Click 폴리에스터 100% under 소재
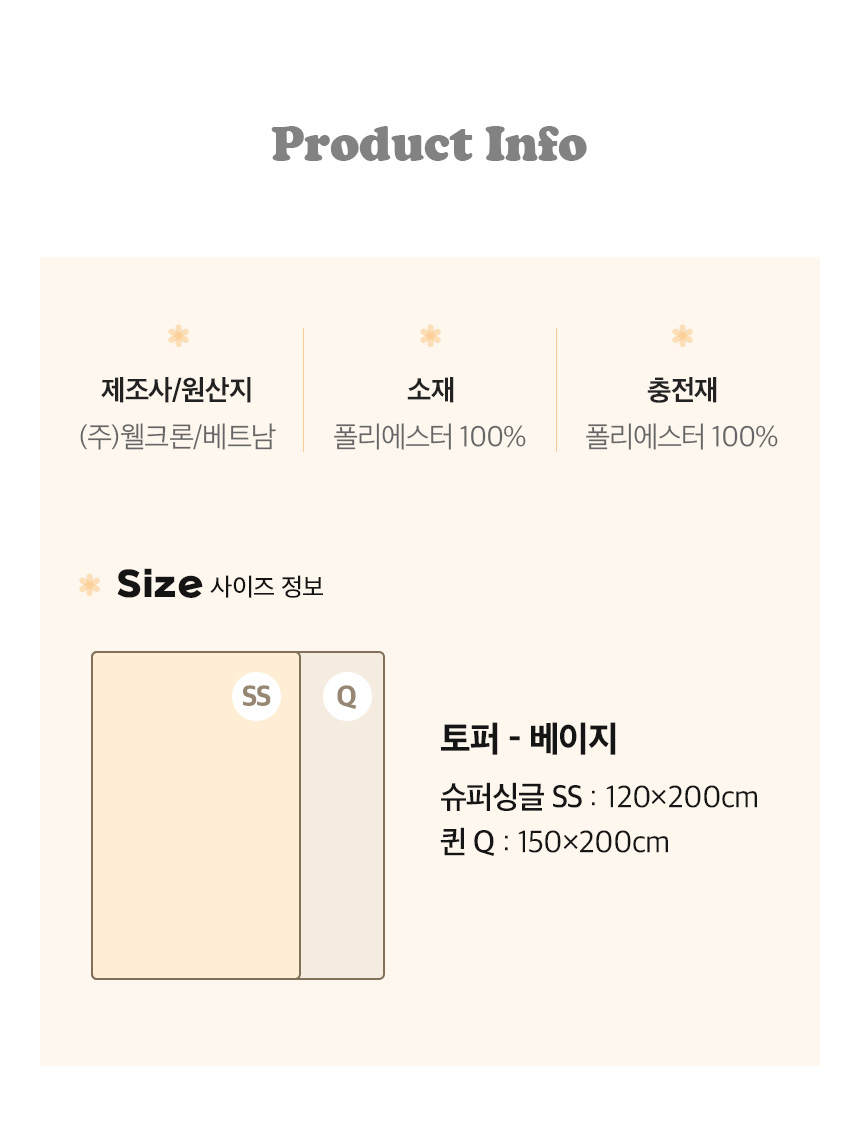Screen dimensions: 860x1146 pos(430,437)
